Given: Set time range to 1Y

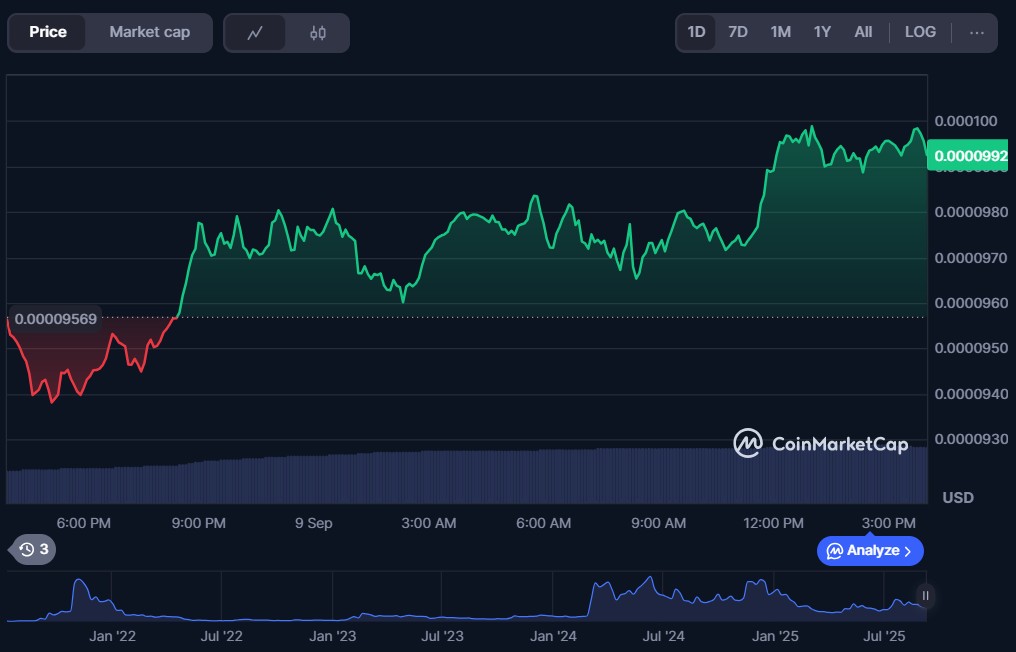Looking at the screenshot, I should pyautogui.click(x=822, y=32).
